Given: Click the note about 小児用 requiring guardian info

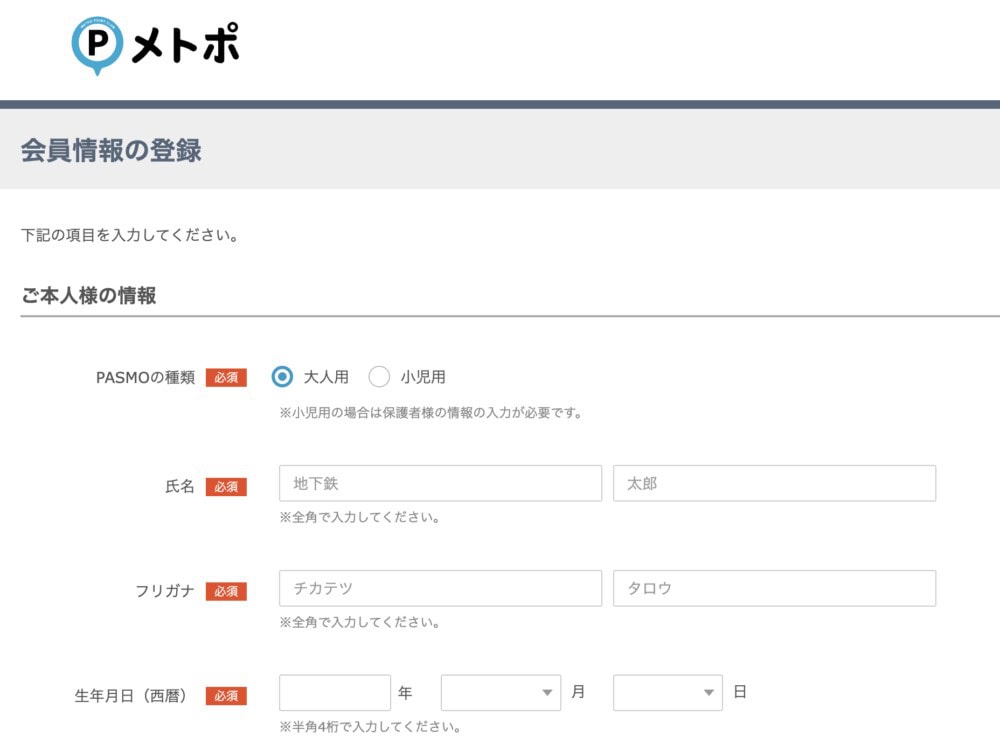Looking at the screenshot, I should (x=431, y=412).
